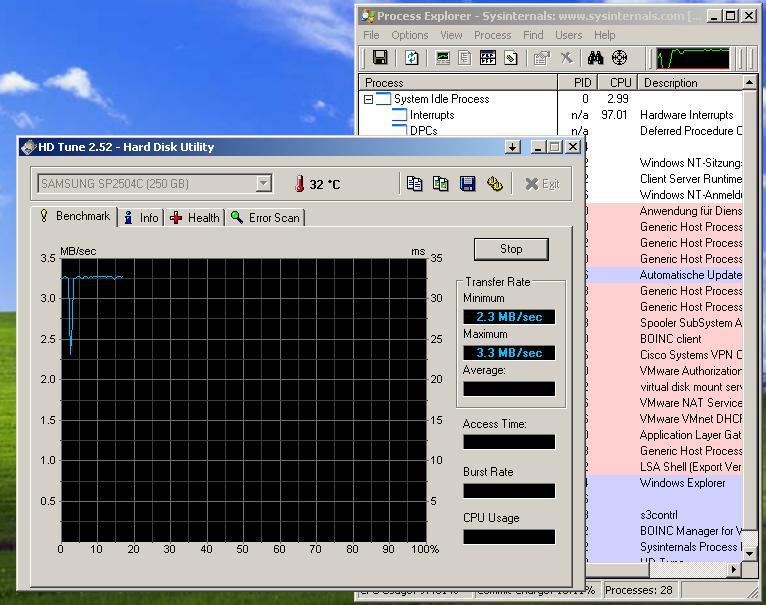Click mini CPU usage graph in toolbar
Viewport: 766px width, 605px height.
(x=692, y=58)
